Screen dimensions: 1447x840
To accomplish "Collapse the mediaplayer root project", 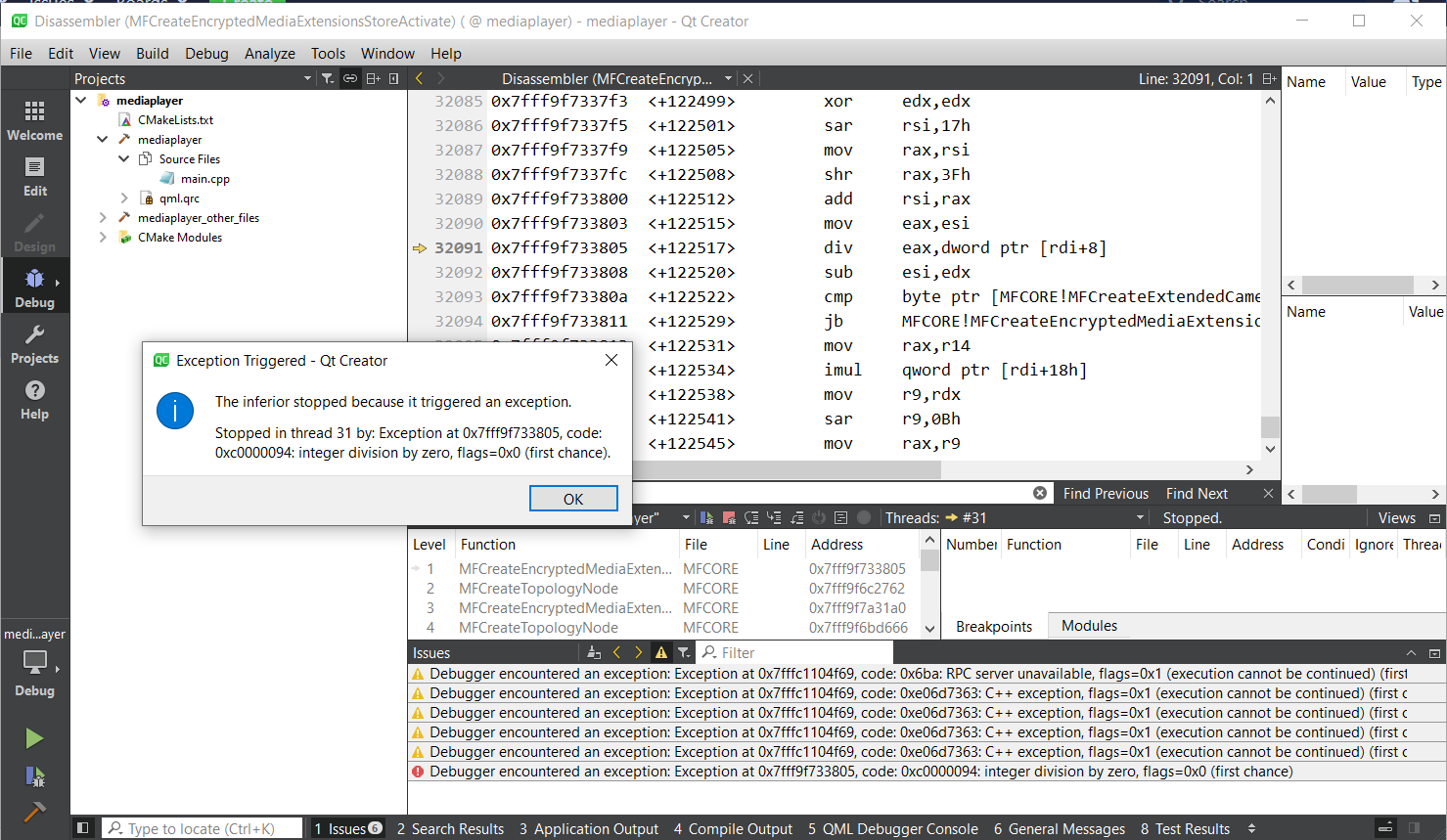I will coord(81,100).
